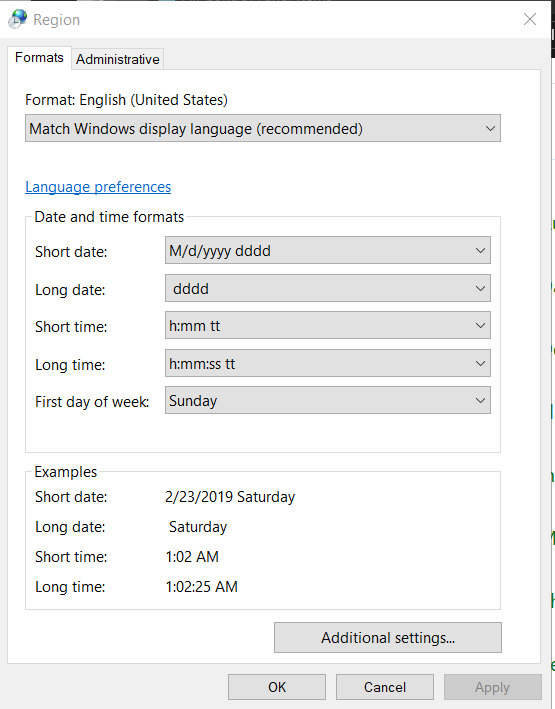Image resolution: width=555 pixels, height=709 pixels.
Task: Close the Region dialog window
Action: tap(530, 19)
